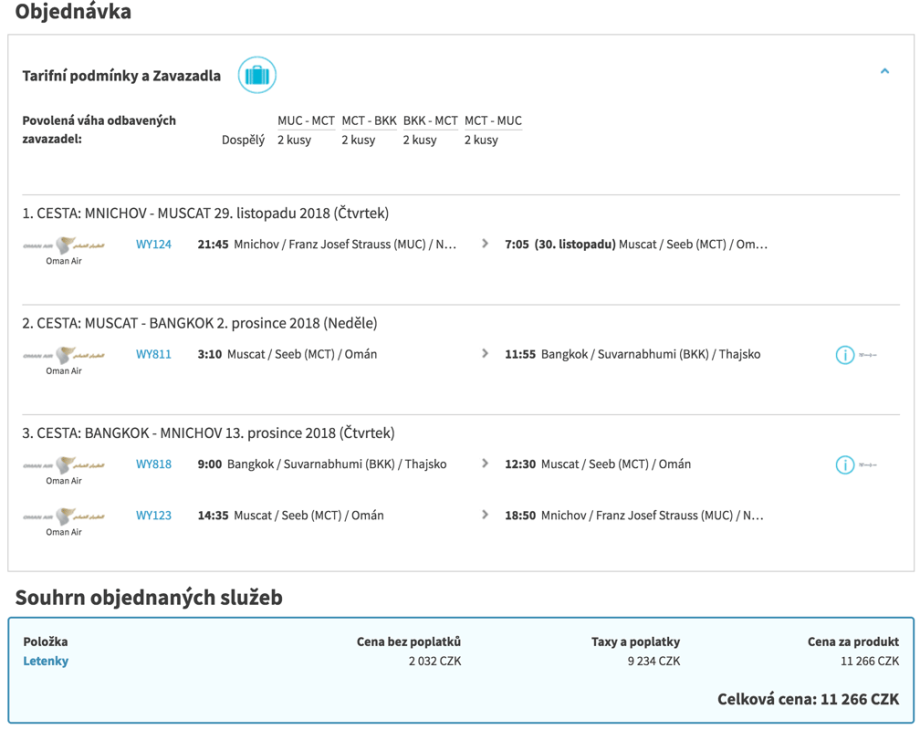This screenshot has height=730, width=920.
Task: Select BKK - MCT baggage column header
Action: 430,121
